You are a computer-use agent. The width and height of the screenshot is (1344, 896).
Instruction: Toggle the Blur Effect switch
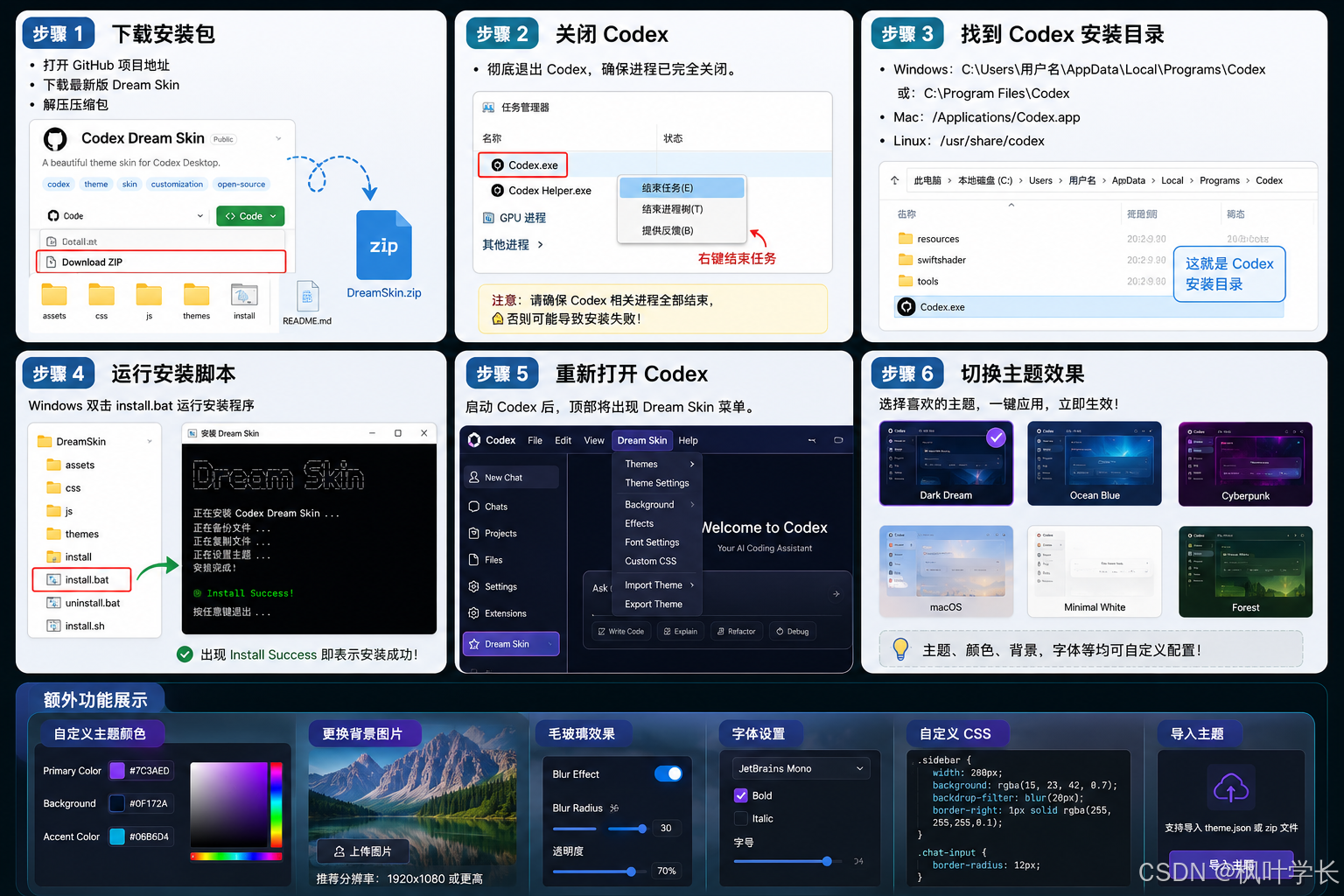[668, 773]
